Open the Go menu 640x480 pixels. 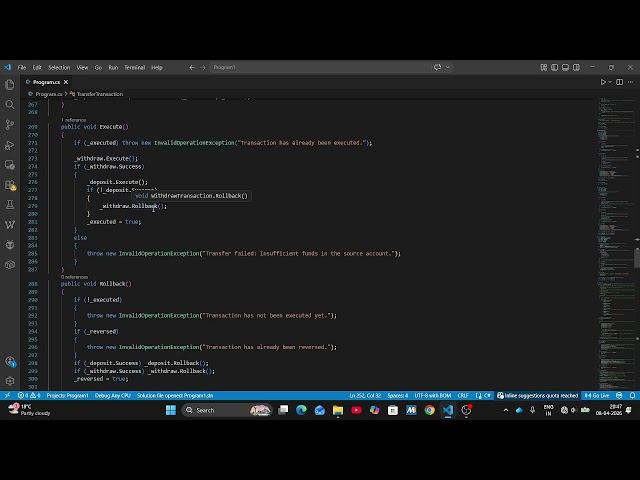pos(98,67)
